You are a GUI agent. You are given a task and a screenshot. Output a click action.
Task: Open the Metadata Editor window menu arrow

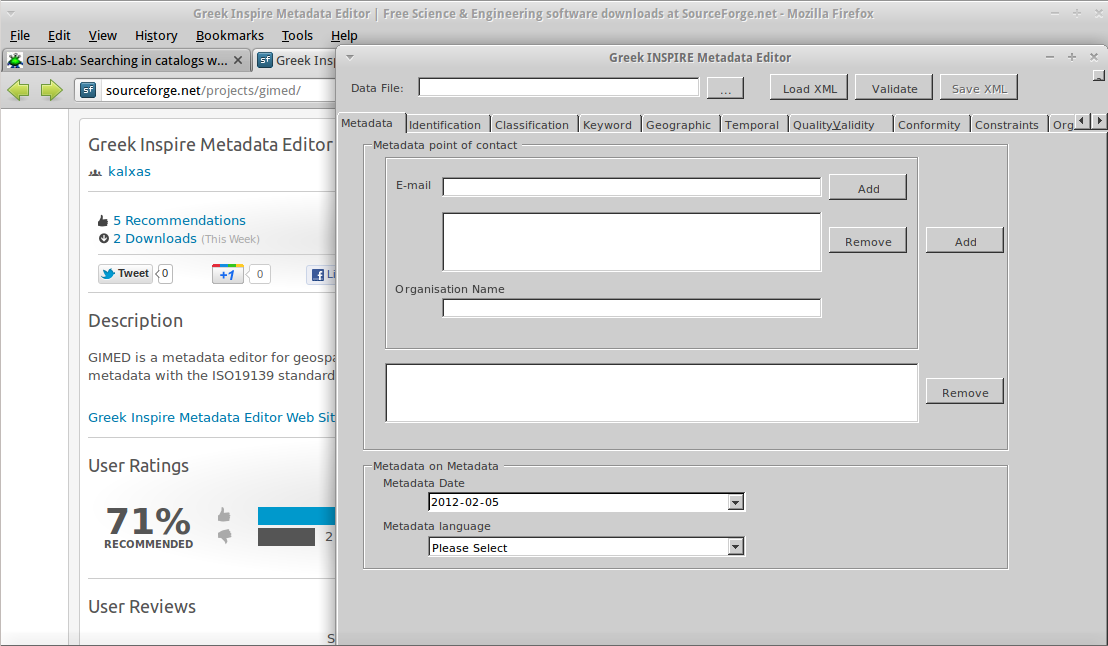(x=350, y=57)
